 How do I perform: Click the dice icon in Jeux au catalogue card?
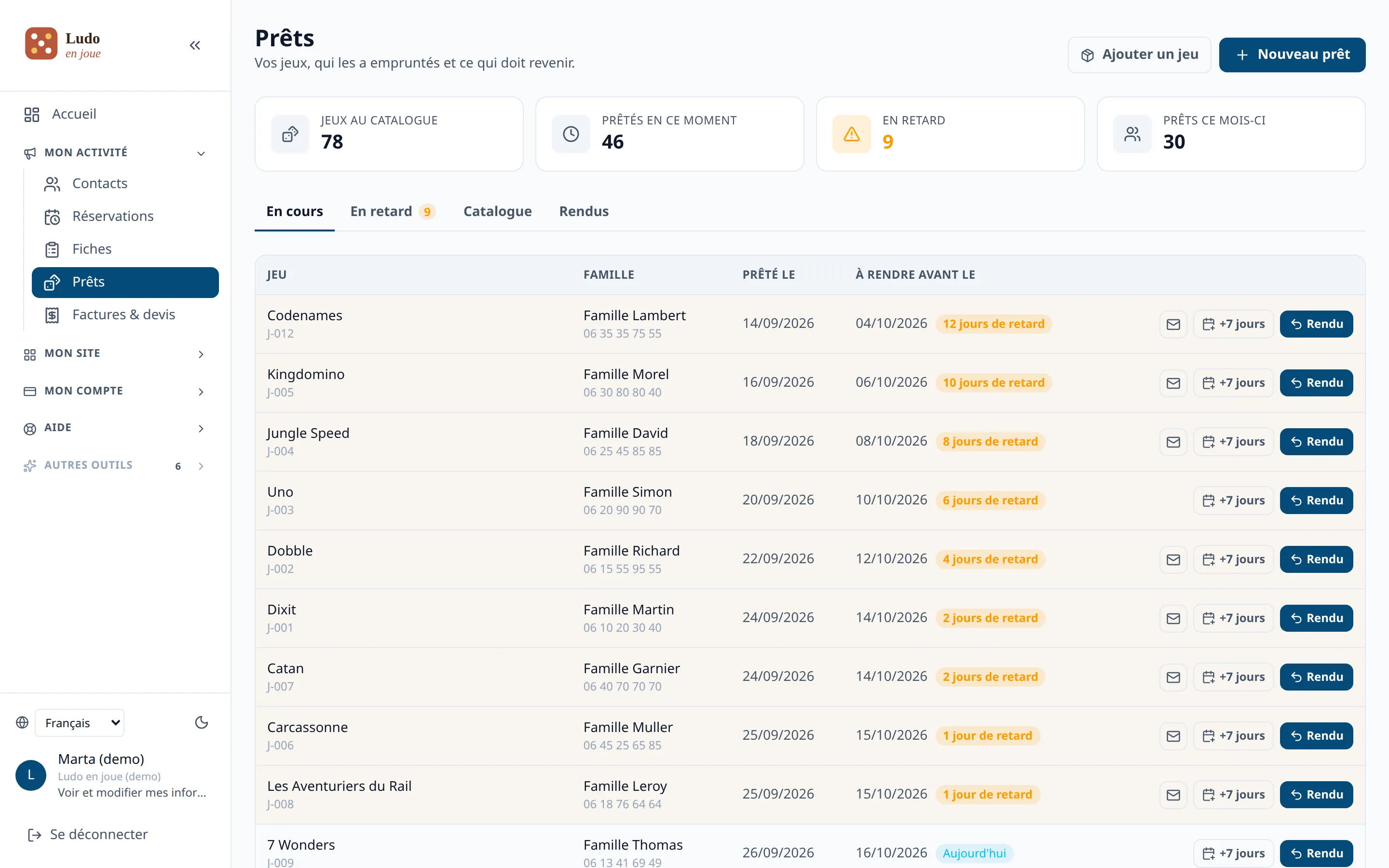(x=290, y=135)
